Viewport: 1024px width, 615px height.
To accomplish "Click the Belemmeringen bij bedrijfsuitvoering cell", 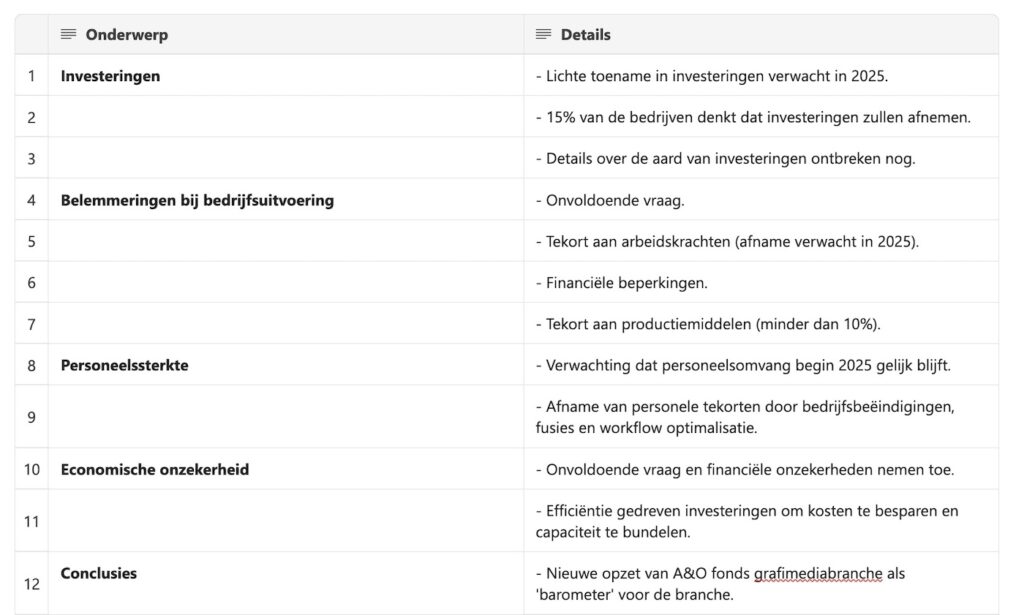I will tap(285, 200).
